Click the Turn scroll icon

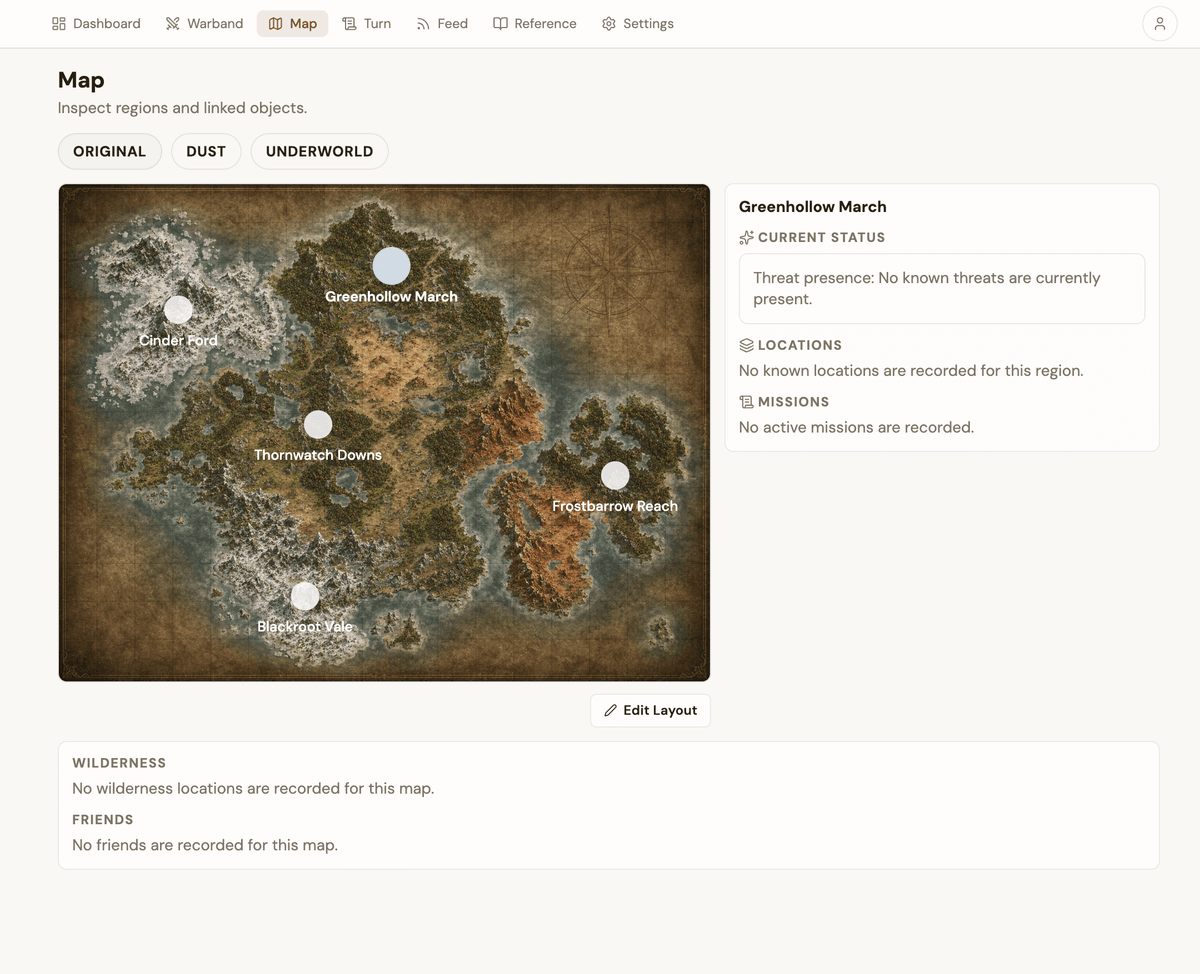(x=349, y=23)
